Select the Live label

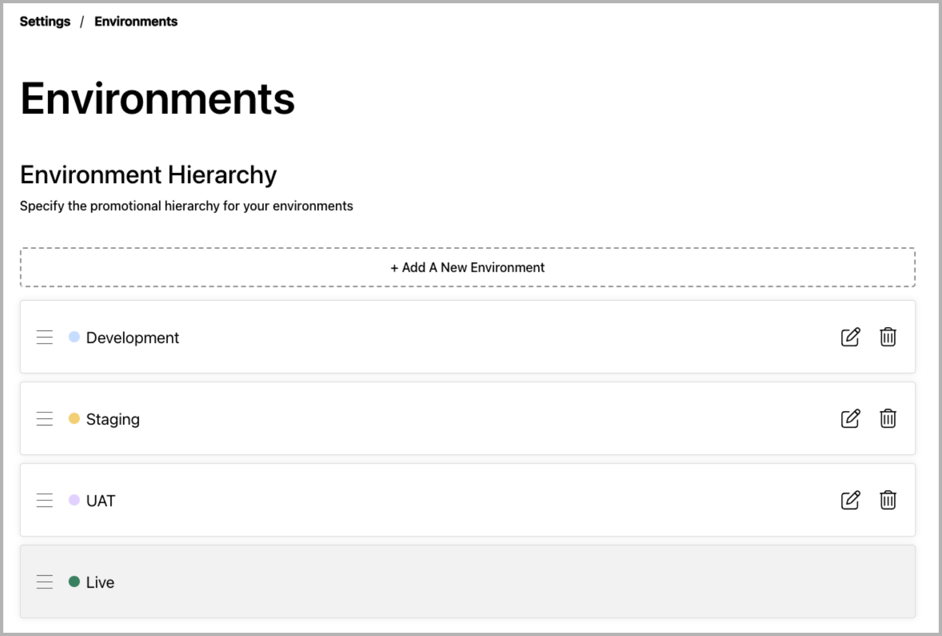[100, 583]
